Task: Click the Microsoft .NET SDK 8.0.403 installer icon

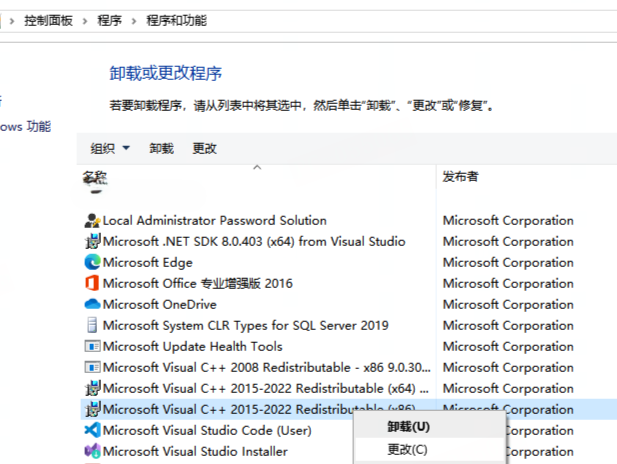Action: click(92, 241)
